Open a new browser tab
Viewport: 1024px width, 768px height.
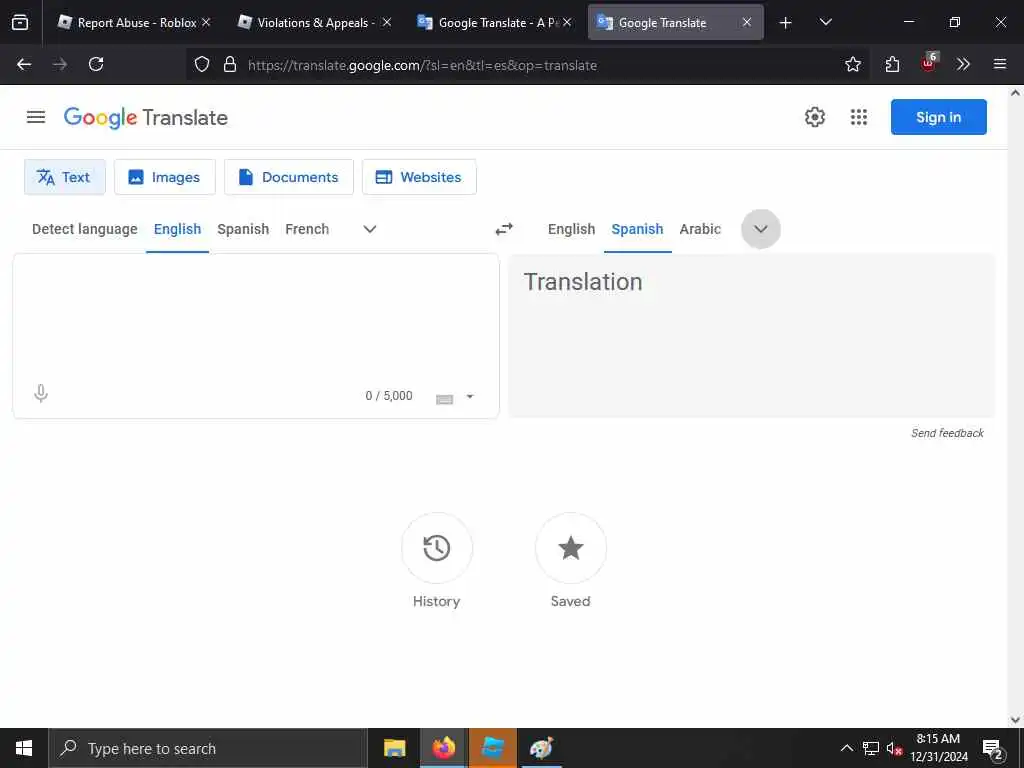[x=785, y=23]
